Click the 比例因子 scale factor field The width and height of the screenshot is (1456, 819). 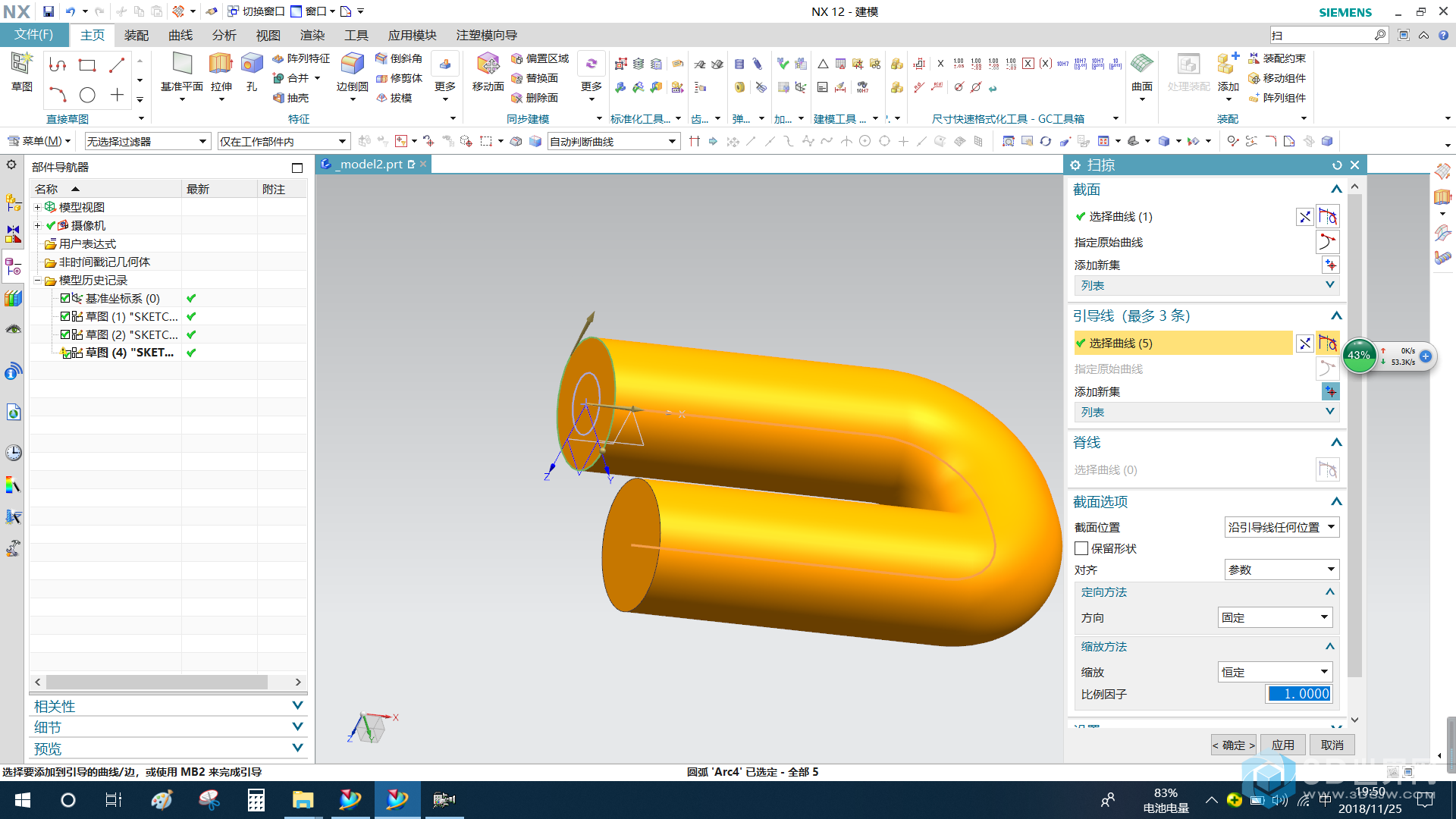(1298, 694)
